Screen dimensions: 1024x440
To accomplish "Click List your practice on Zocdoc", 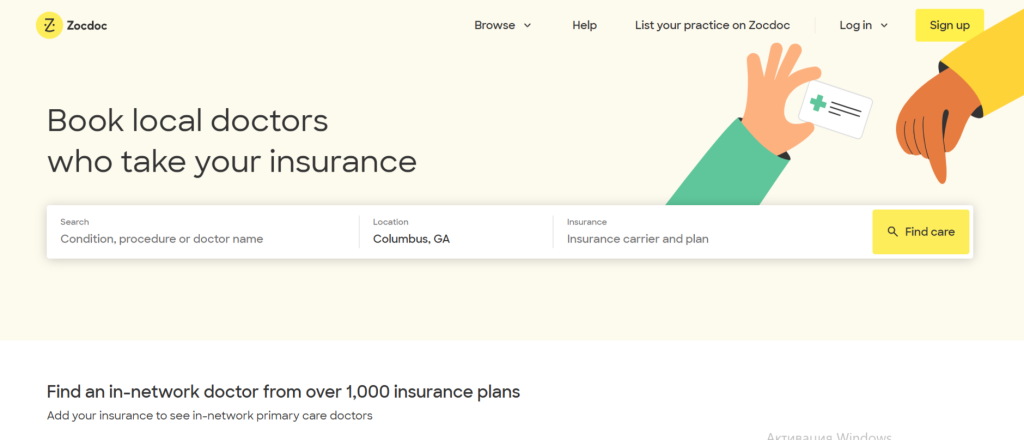I will [x=712, y=25].
